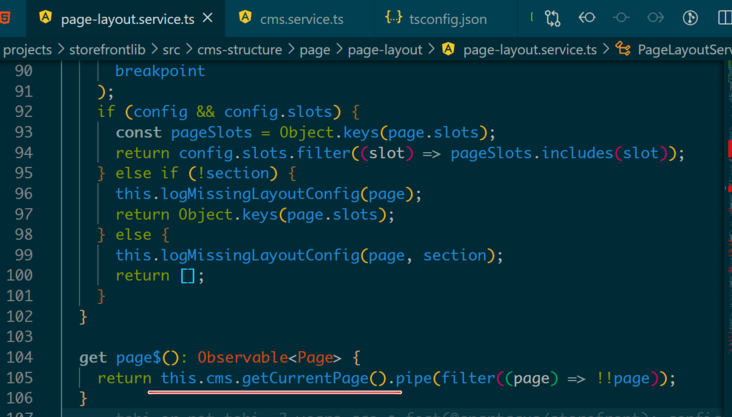Image resolution: width=732 pixels, height=417 pixels.
Task: Click 'cms' property on line 105
Action: [x=219, y=378]
